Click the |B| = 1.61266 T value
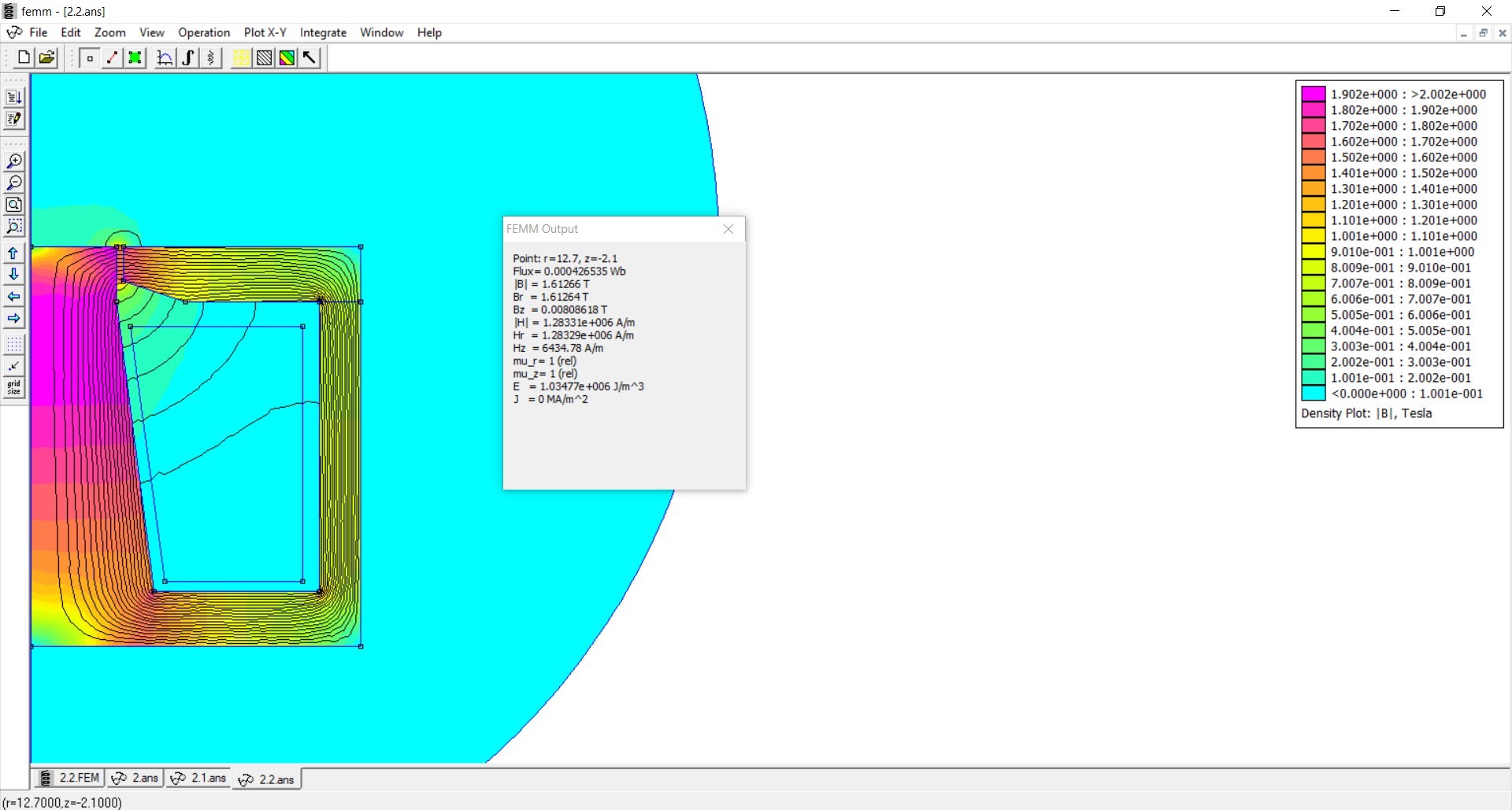The width and height of the screenshot is (1512, 810). point(551,284)
